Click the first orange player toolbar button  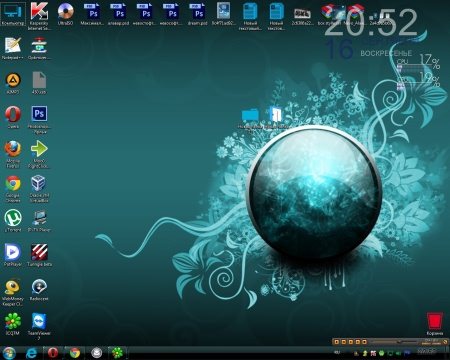tap(337, 342)
